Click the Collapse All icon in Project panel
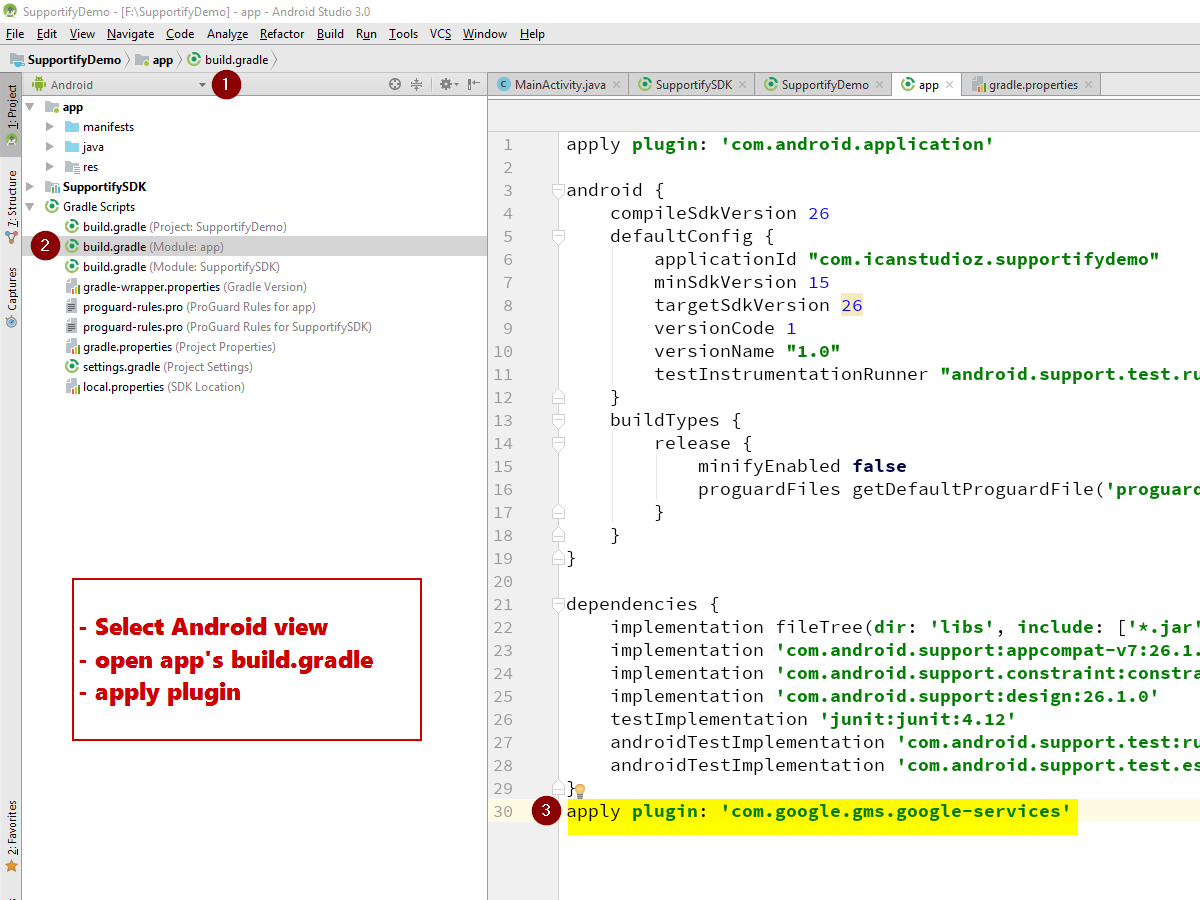 pyautogui.click(x=417, y=85)
